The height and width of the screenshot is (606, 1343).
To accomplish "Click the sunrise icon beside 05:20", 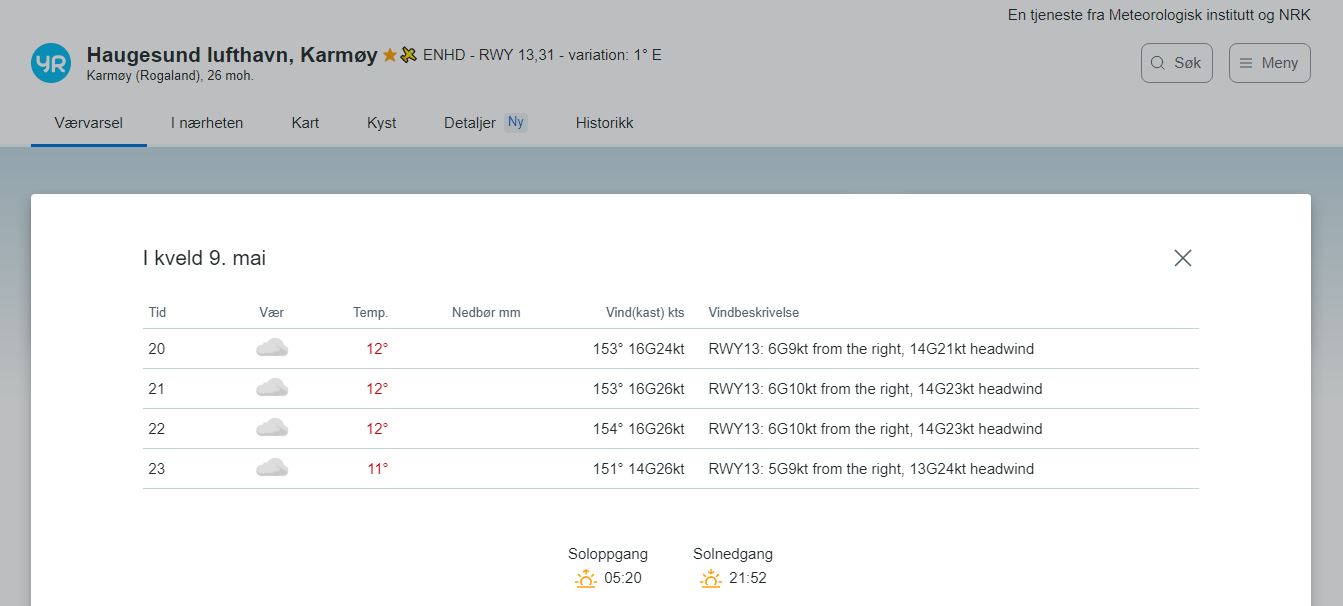I will tap(586, 578).
